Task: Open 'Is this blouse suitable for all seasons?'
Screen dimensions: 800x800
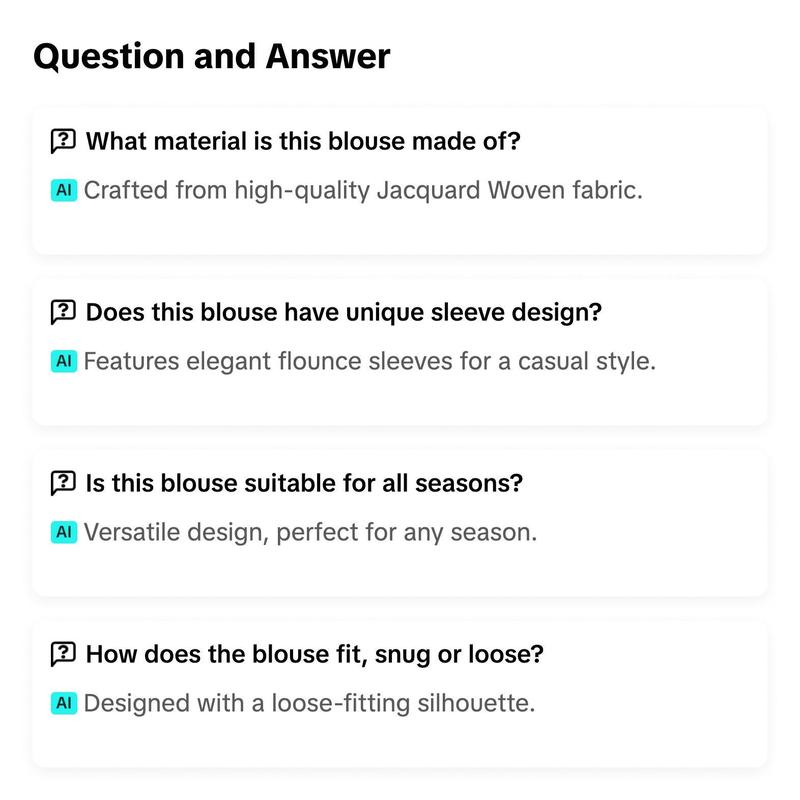Action: point(304,483)
